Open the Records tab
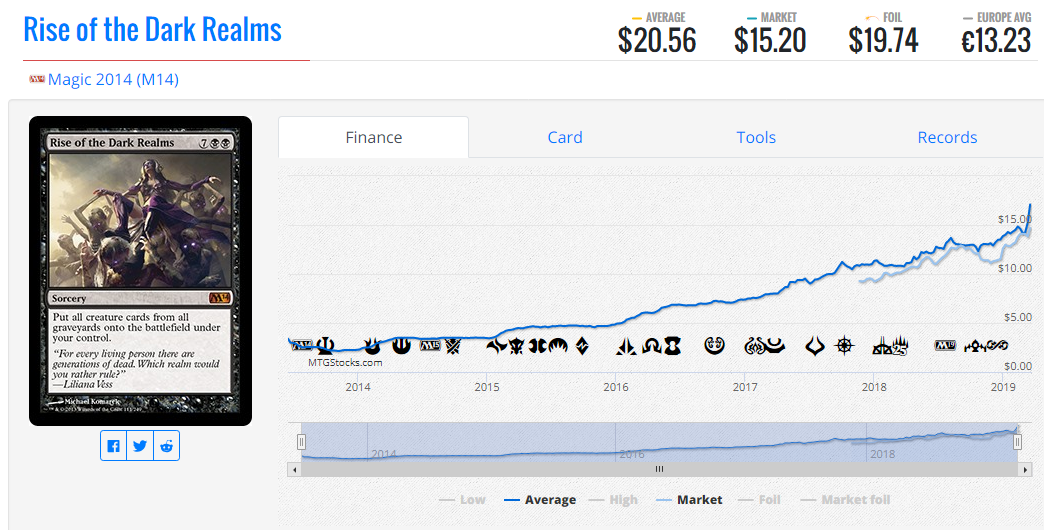The height and width of the screenshot is (530, 1044). click(947, 137)
